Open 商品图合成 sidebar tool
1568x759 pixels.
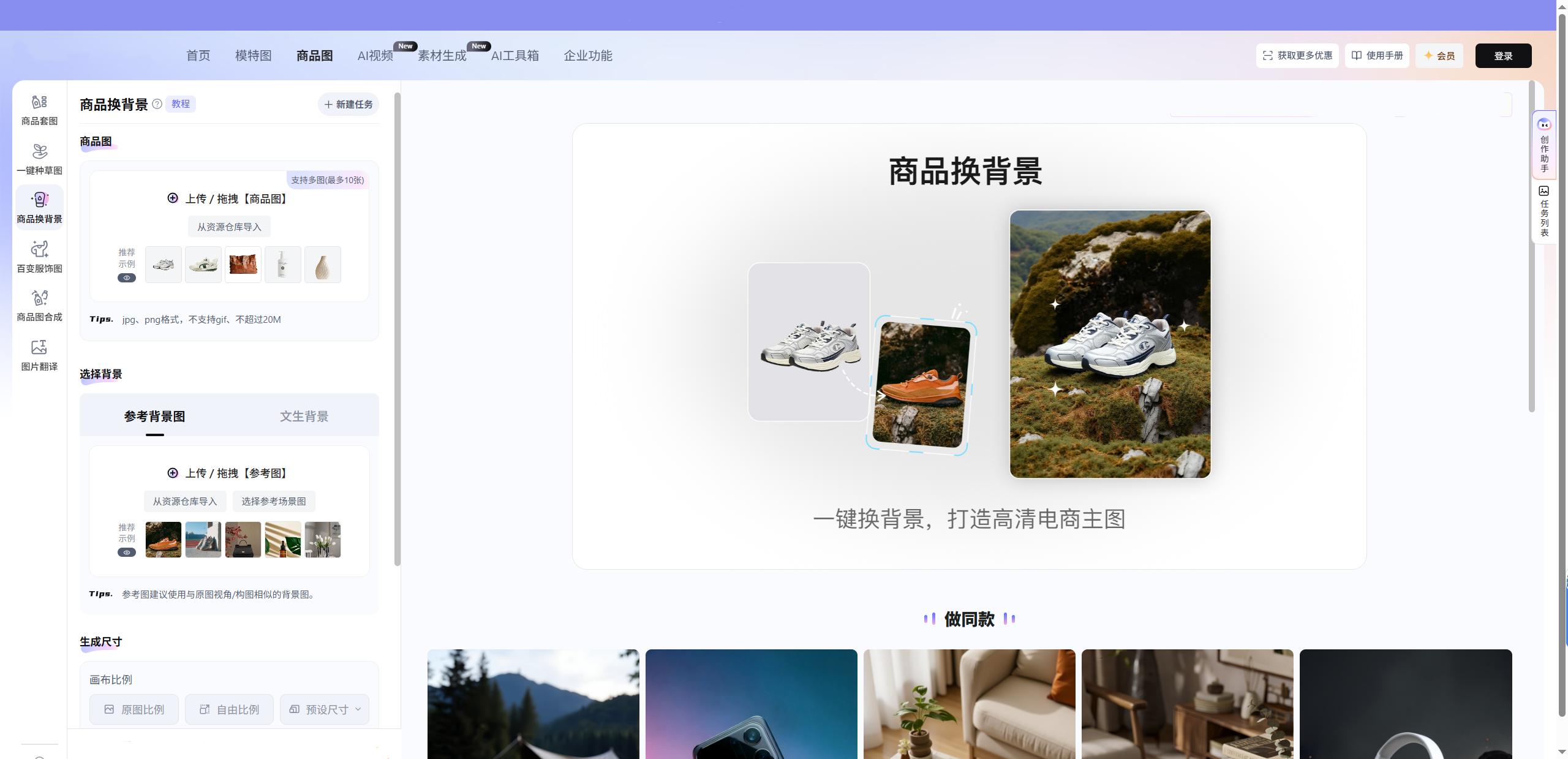coord(39,306)
